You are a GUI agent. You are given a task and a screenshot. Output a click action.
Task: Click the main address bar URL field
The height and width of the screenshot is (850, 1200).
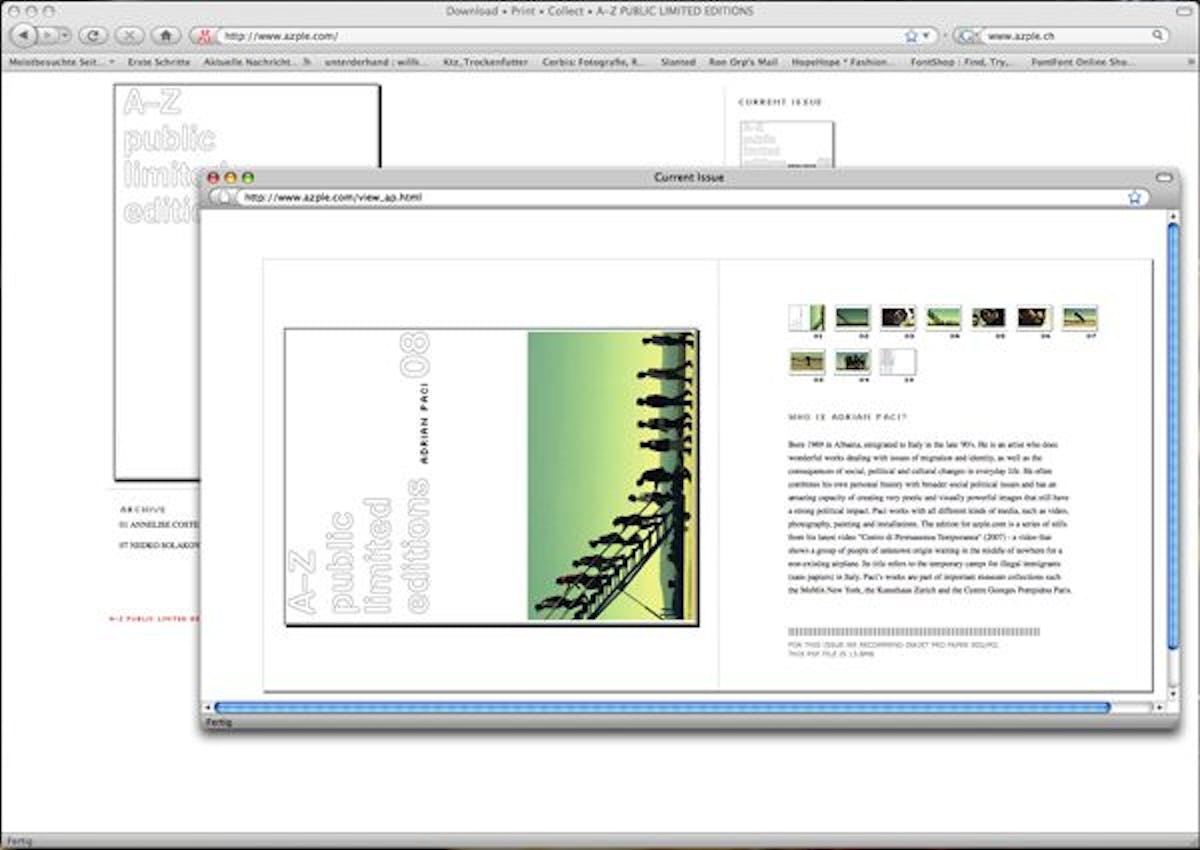coord(560,35)
